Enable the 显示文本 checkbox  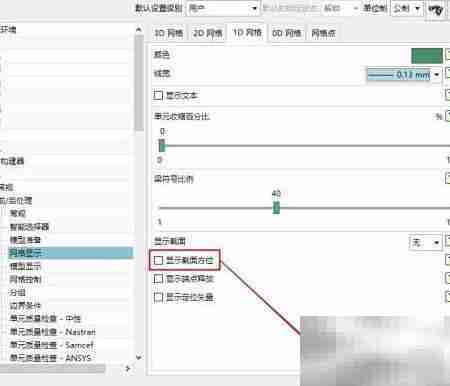[158, 95]
